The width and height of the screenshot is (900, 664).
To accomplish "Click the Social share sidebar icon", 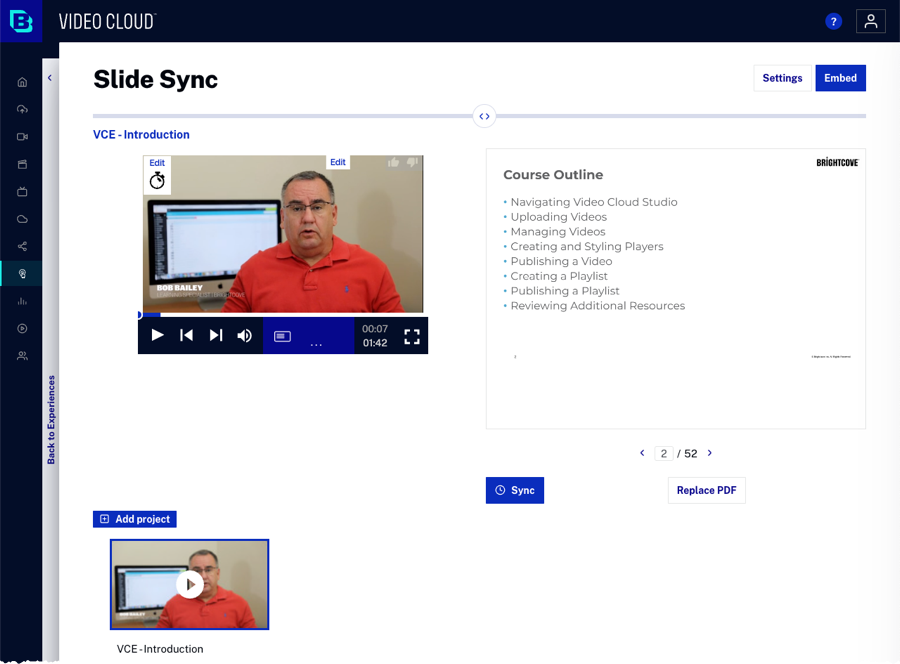I will (22, 246).
